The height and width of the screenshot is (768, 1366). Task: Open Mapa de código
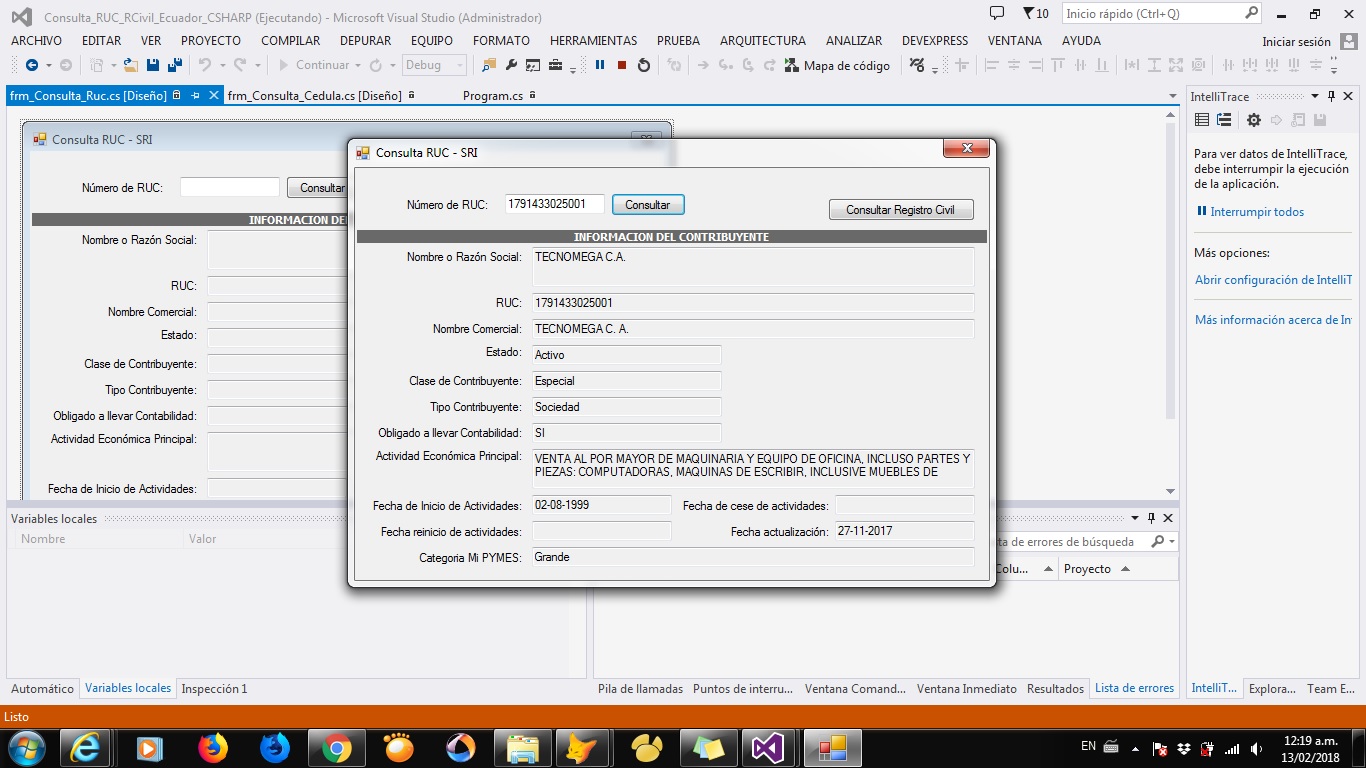pos(838,65)
